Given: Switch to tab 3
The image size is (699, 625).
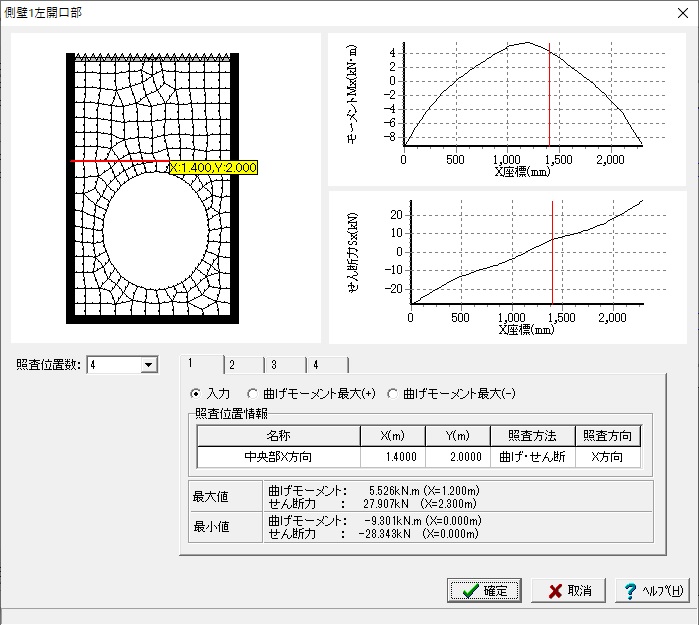Looking at the screenshot, I should coord(285,365).
